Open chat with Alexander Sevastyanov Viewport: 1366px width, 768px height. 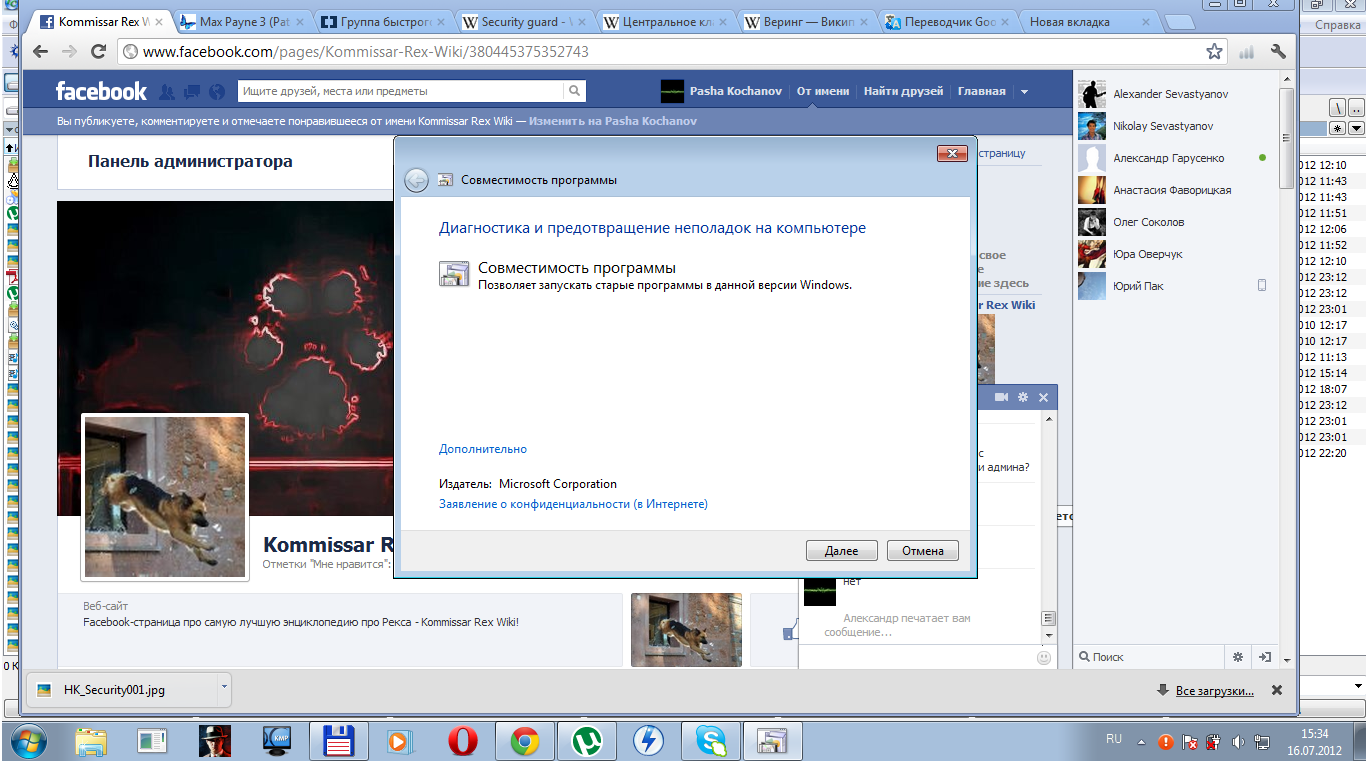coord(1171,94)
